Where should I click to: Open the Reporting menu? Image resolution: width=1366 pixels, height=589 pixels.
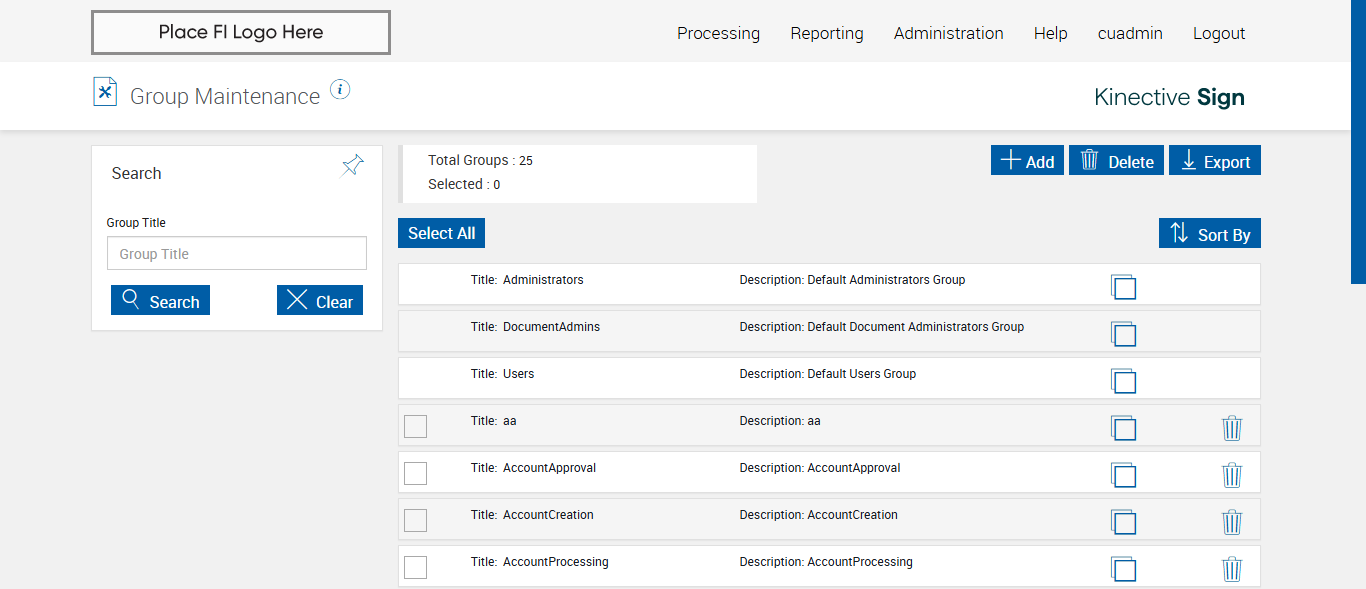[826, 33]
